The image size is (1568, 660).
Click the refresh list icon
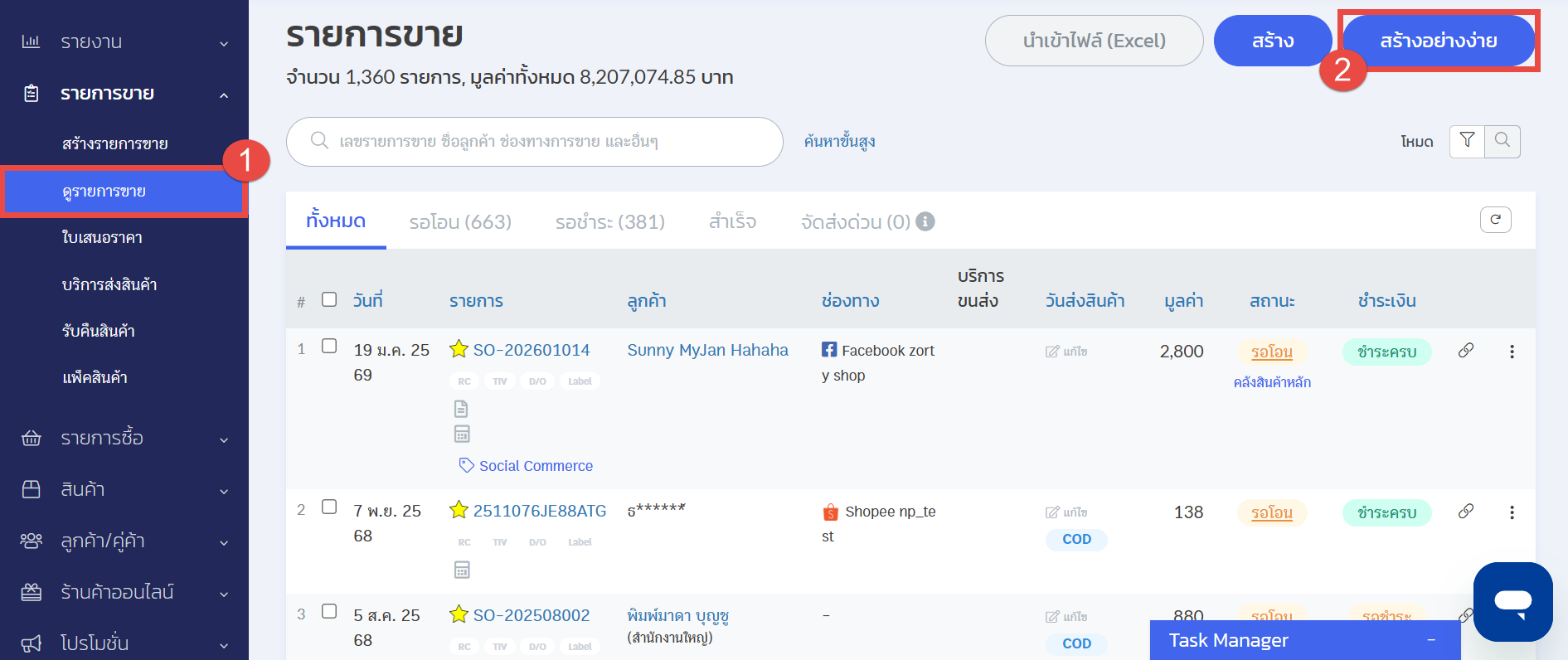click(1495, 220)
